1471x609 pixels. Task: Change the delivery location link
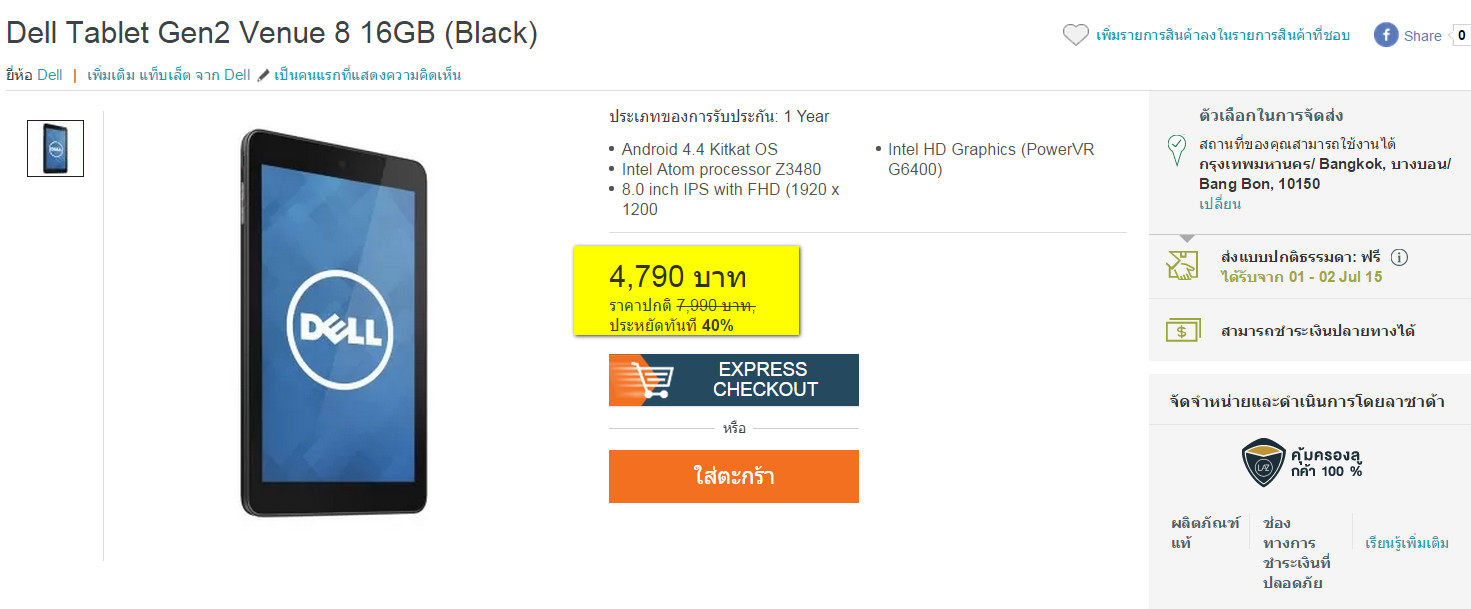click(x=1220, y=204)
